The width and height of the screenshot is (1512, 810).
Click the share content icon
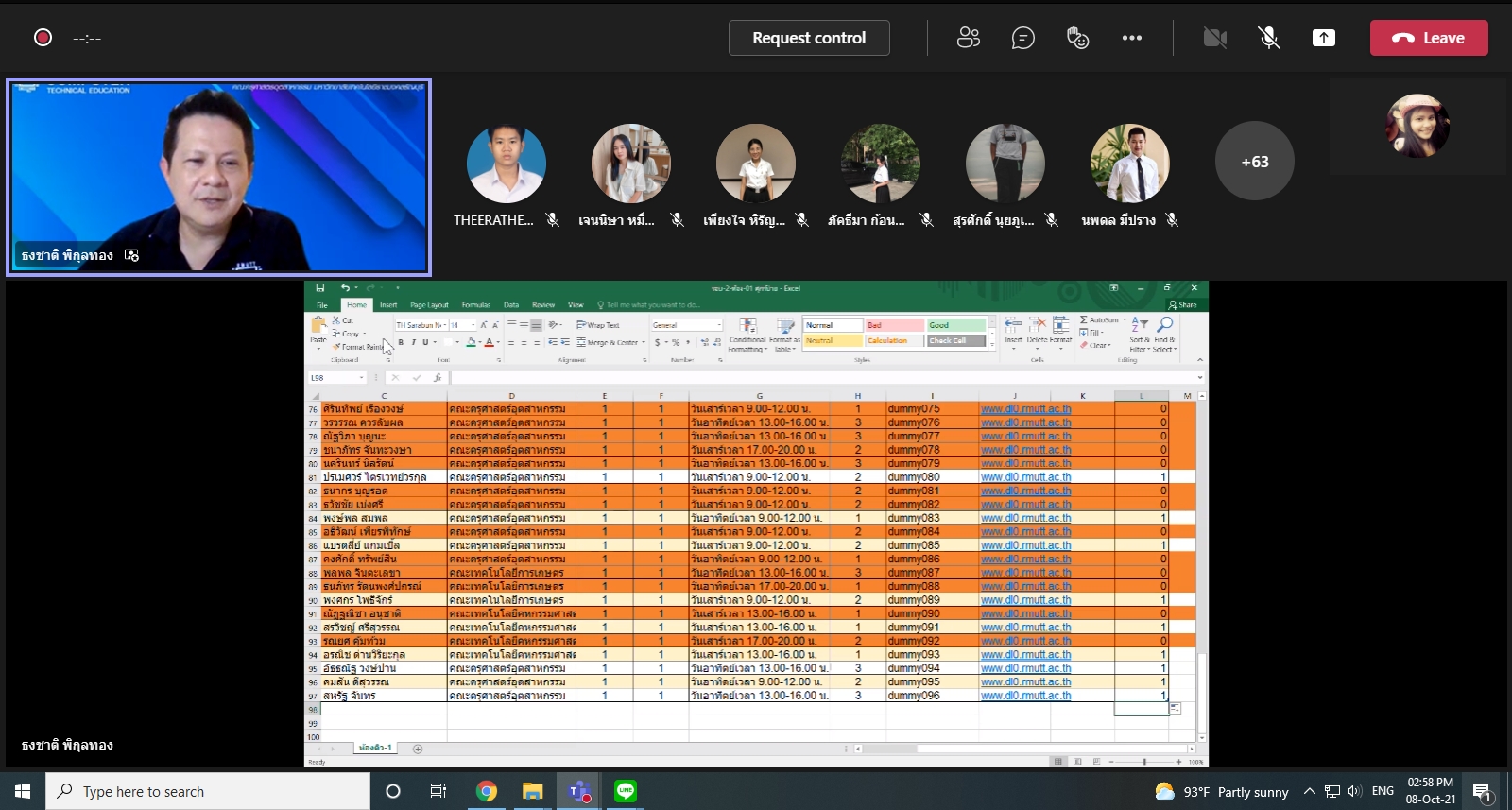[x=1324, y=38]
